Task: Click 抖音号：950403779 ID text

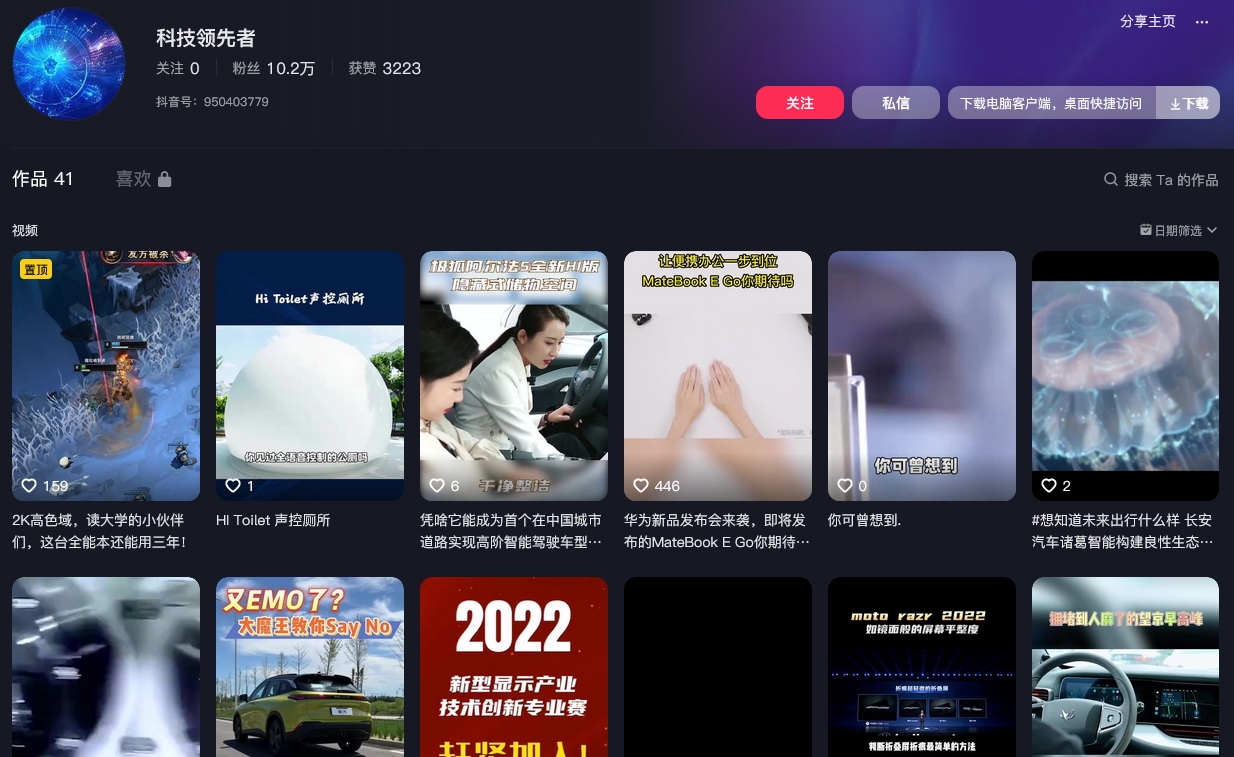Action: [x=212, y=102]
